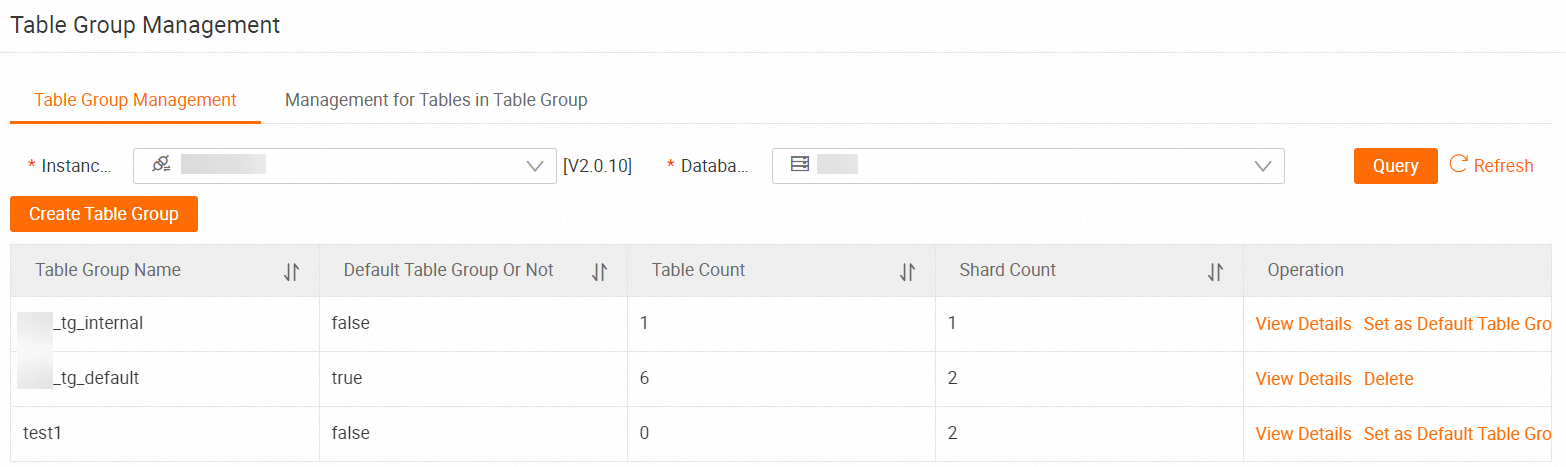The height and width of the screenshot is (467, 1566).
Task: Expand the Database dropdown chevron
Action: coord(1263,166)
